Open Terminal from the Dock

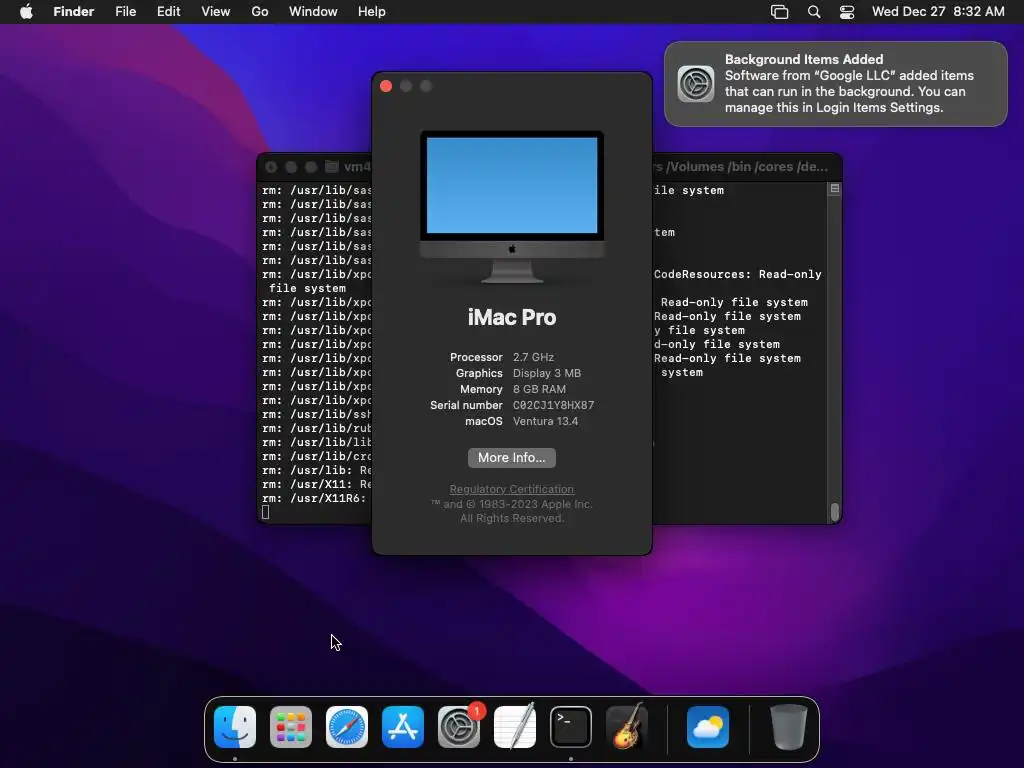pyautogui.click(x=571, y=727)
